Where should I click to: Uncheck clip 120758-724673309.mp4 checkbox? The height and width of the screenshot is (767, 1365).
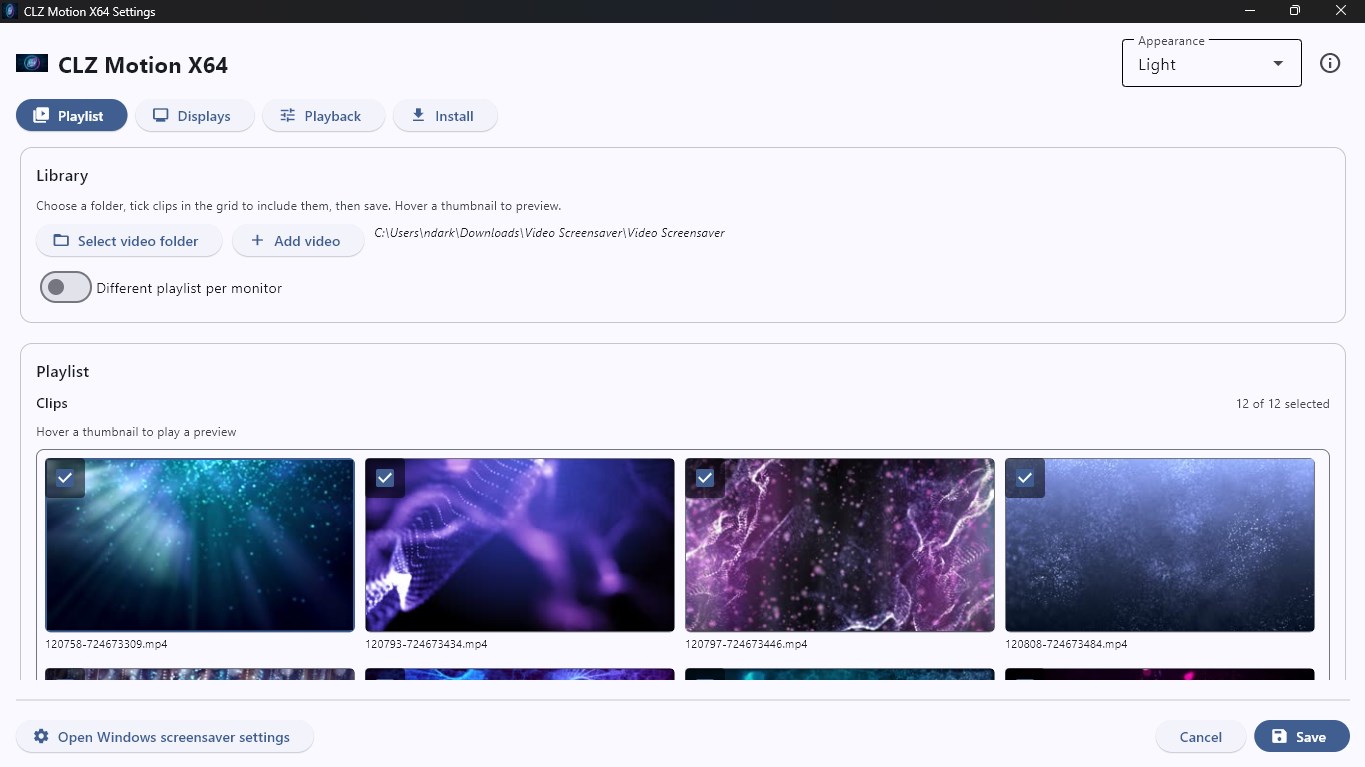[65, 478]
